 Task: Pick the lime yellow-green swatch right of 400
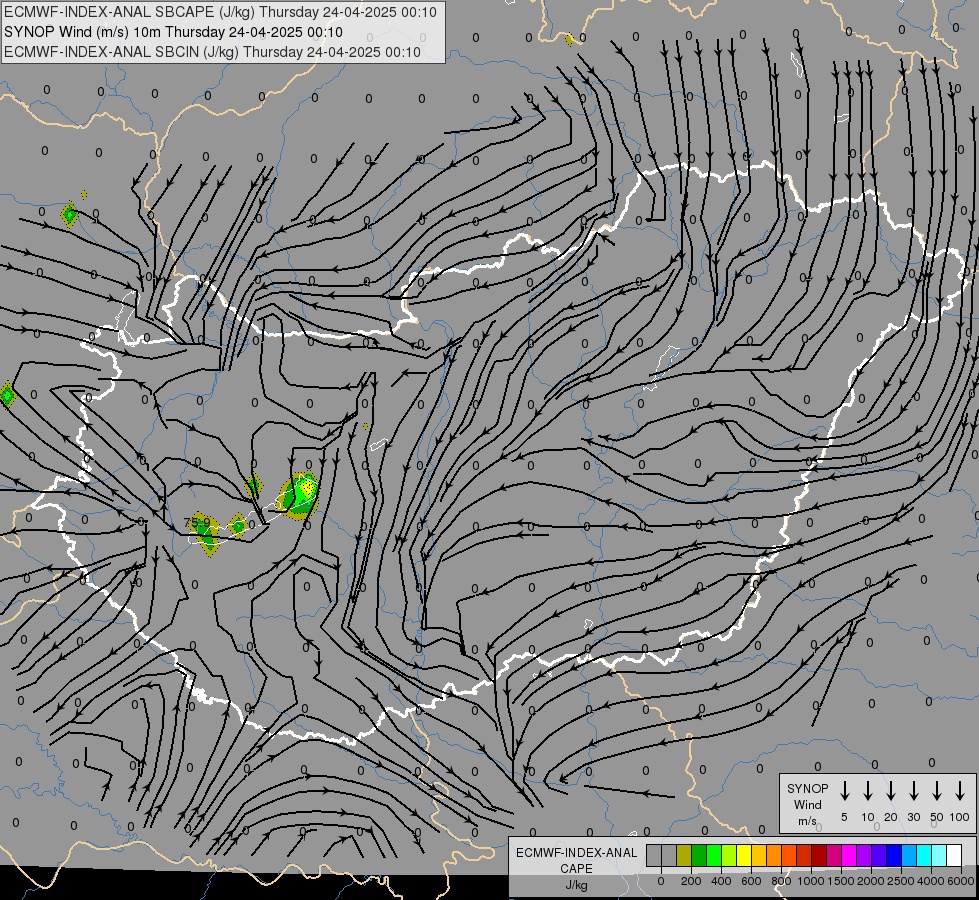(x=729, y=855)
